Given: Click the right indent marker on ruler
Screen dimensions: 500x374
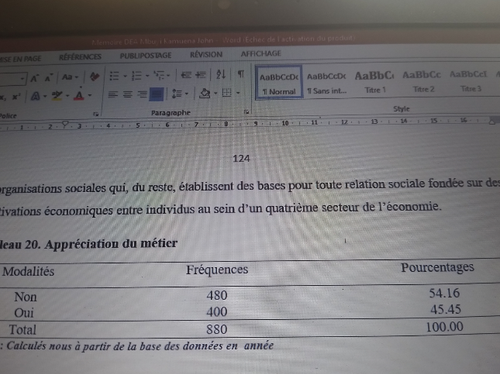Looking at the screenshot, I should pos(492,121).
